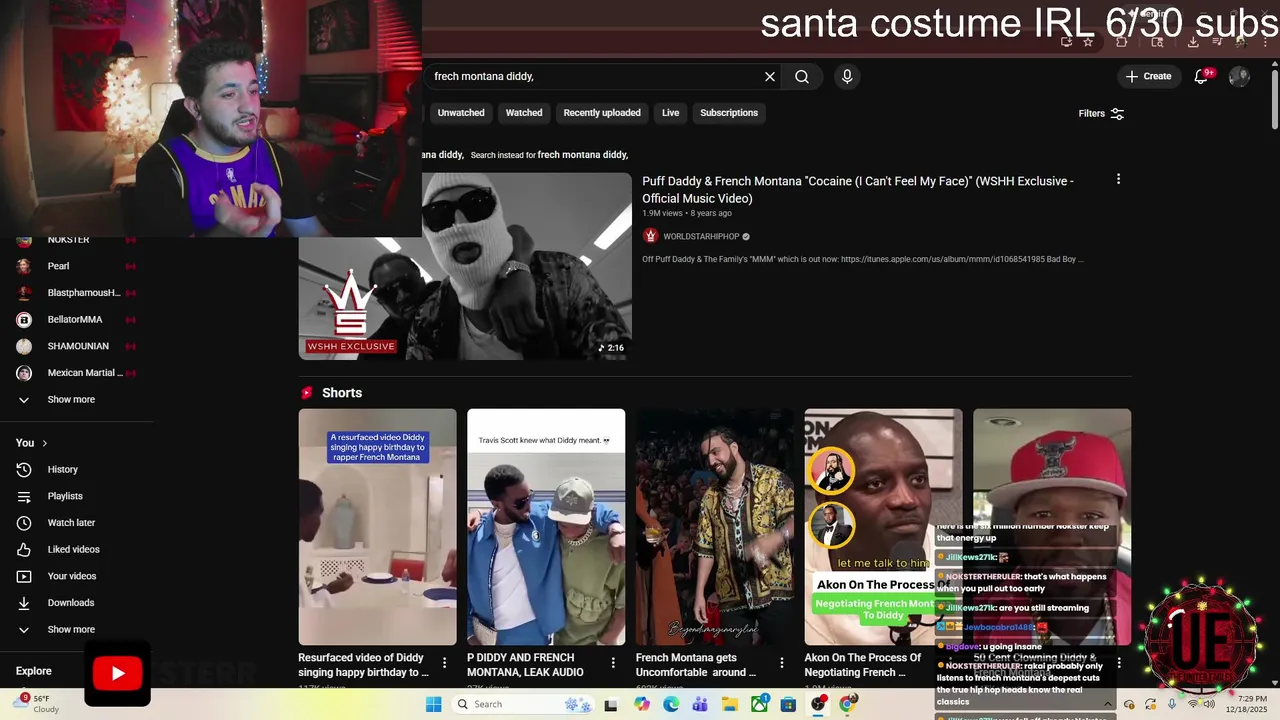Open the WORLDSTARHIPHOP channel link

pyautogui.click(x=701, y=237)
